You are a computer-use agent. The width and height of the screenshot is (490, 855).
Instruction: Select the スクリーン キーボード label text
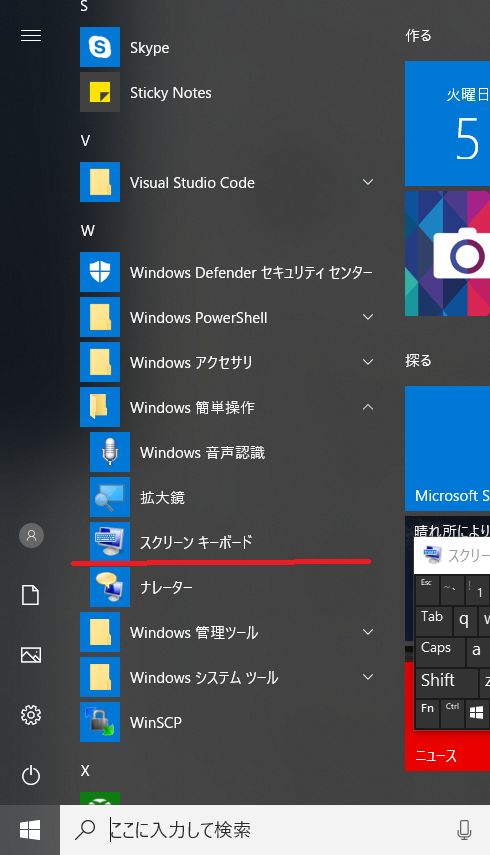(x=196, y=542)
